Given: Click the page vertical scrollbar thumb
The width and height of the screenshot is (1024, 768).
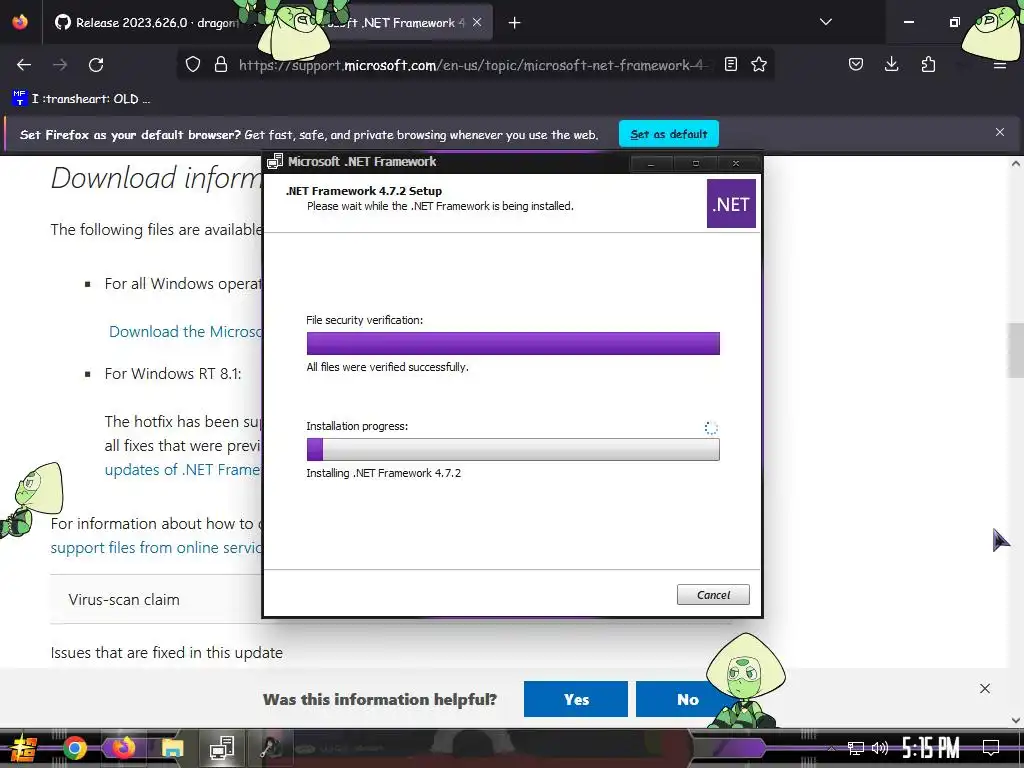Looking at the screenshot, I should (x=1016, y=350).
